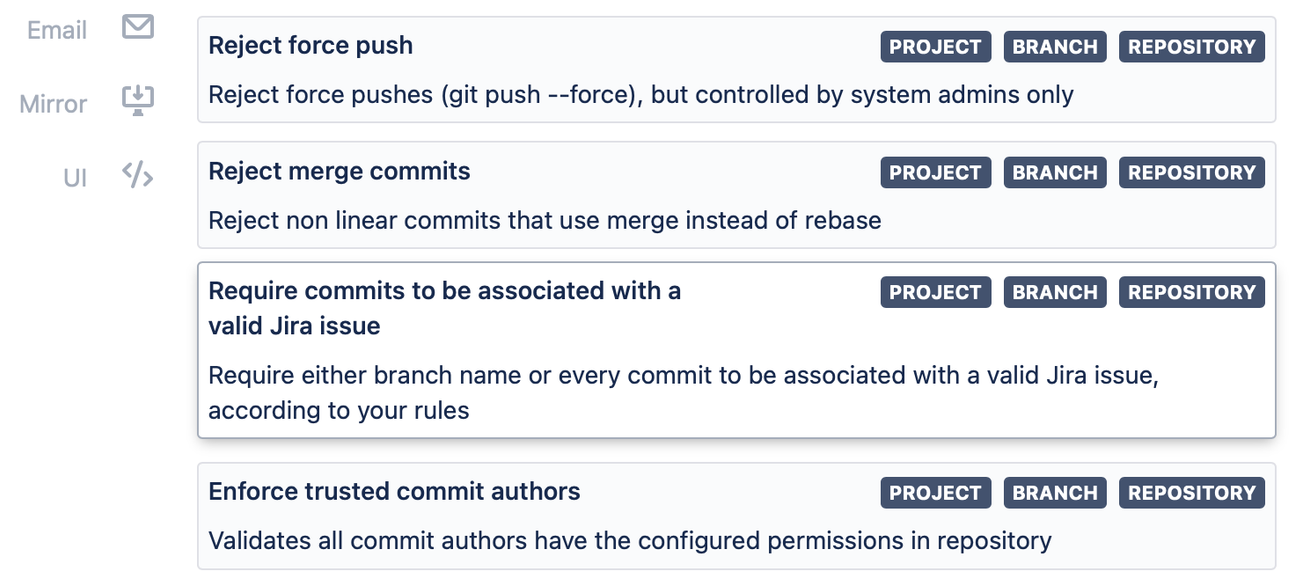This screenshot has width=1296, height=586.
Task: Select the Mirror sidebar entry
Action: click(52, 103)
